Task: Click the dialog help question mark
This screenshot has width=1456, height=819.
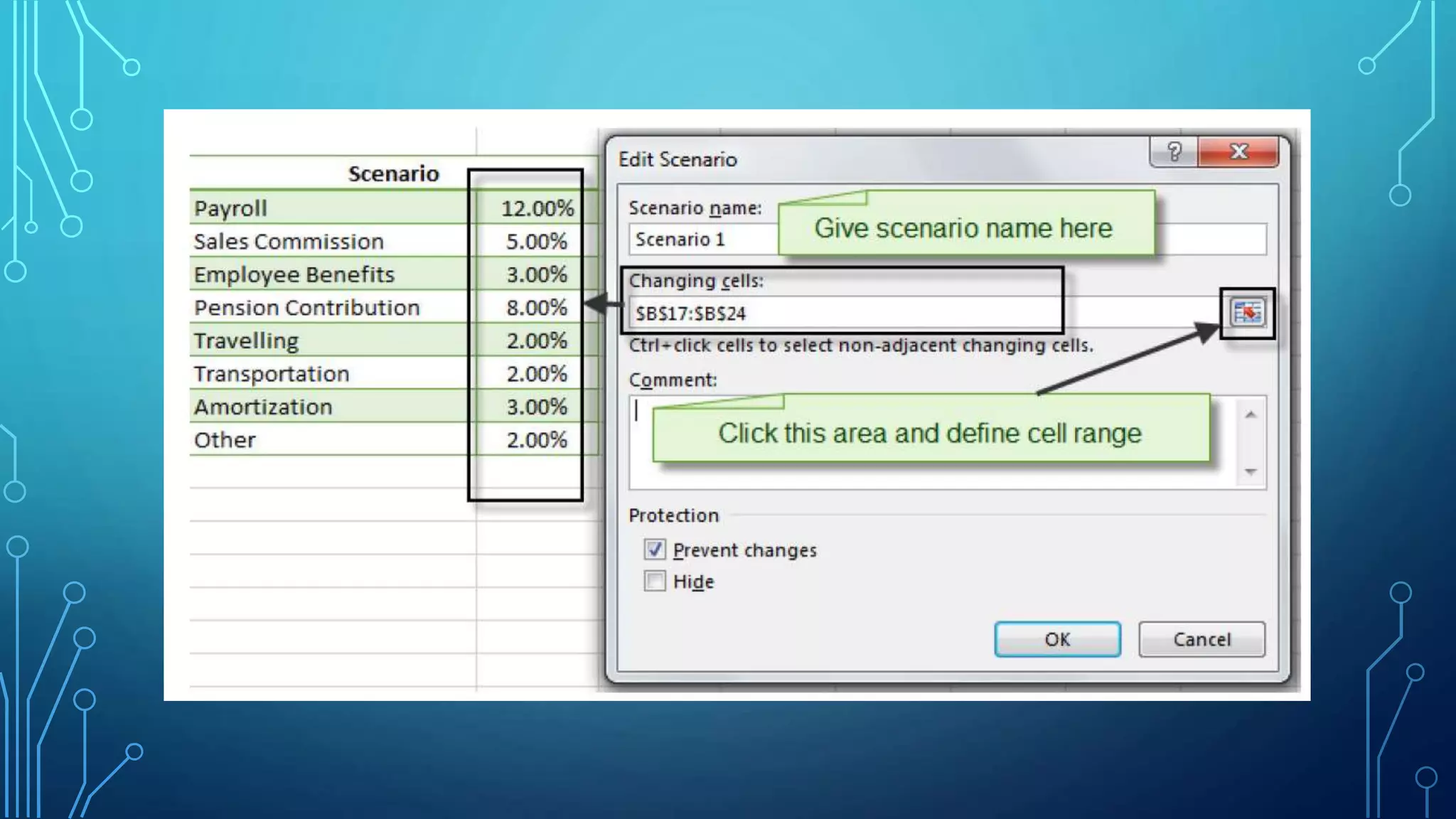Action: 1174,151
